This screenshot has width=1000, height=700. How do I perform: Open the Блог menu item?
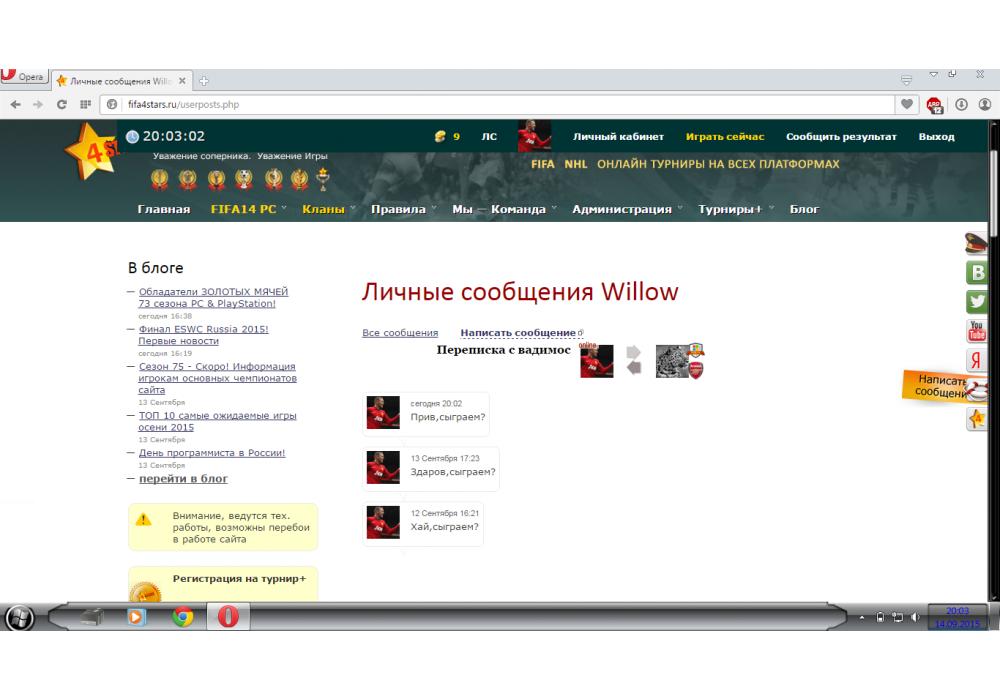tap(804, 209)
